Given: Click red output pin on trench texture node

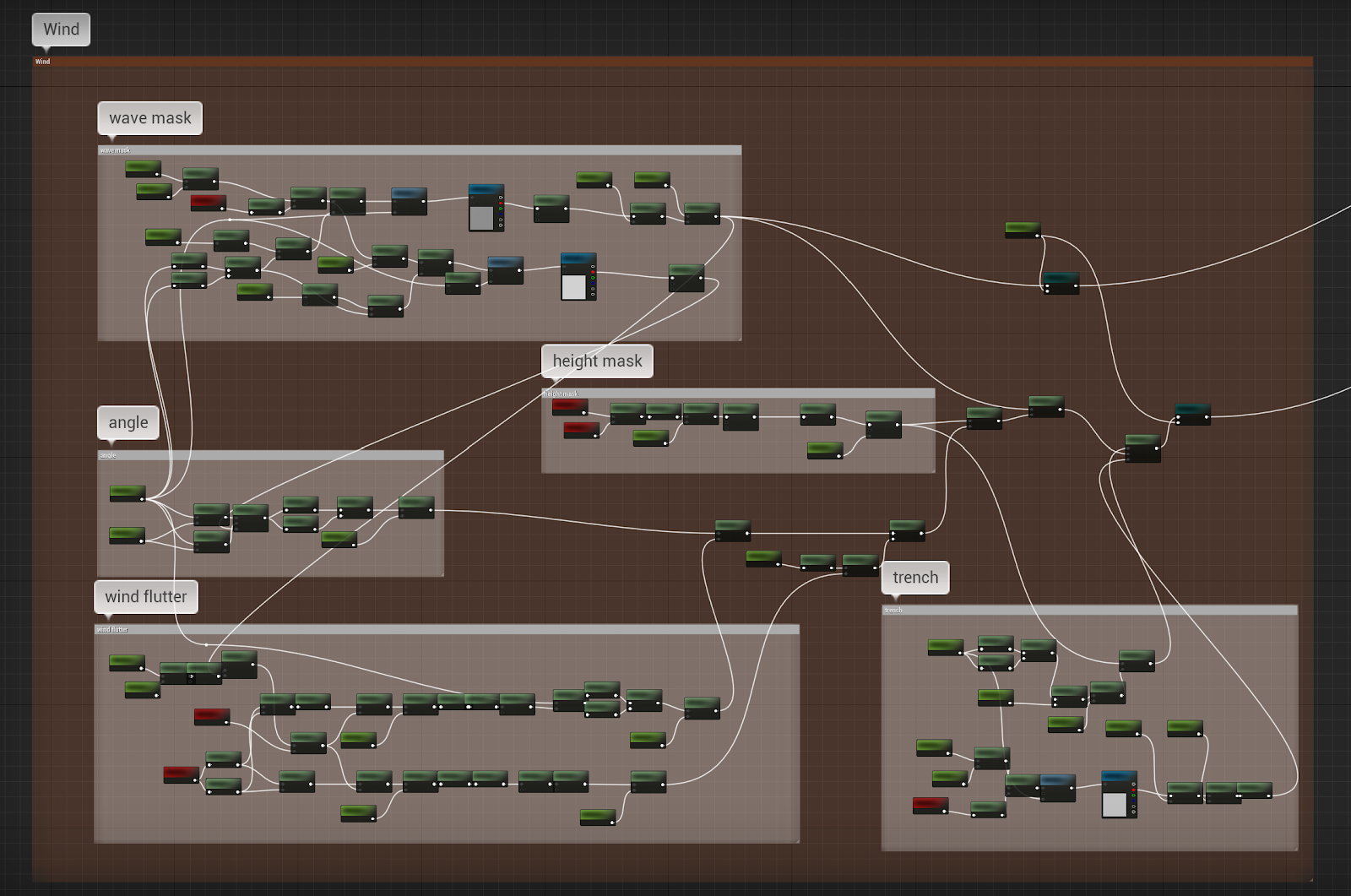Looking at the screenshot, I should coord(1133,790).
